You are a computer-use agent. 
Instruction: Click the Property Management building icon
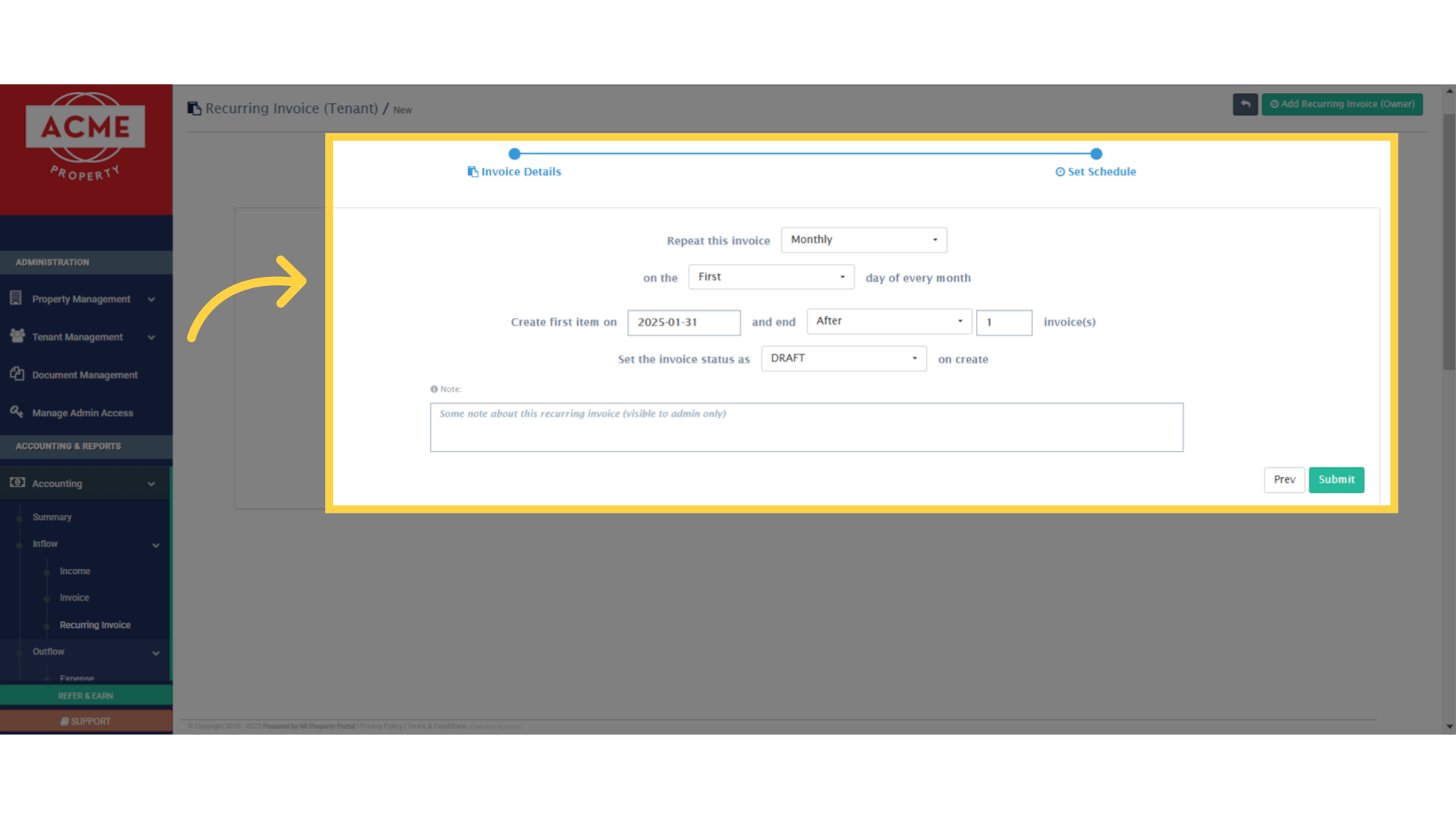[x=16, y=298]
